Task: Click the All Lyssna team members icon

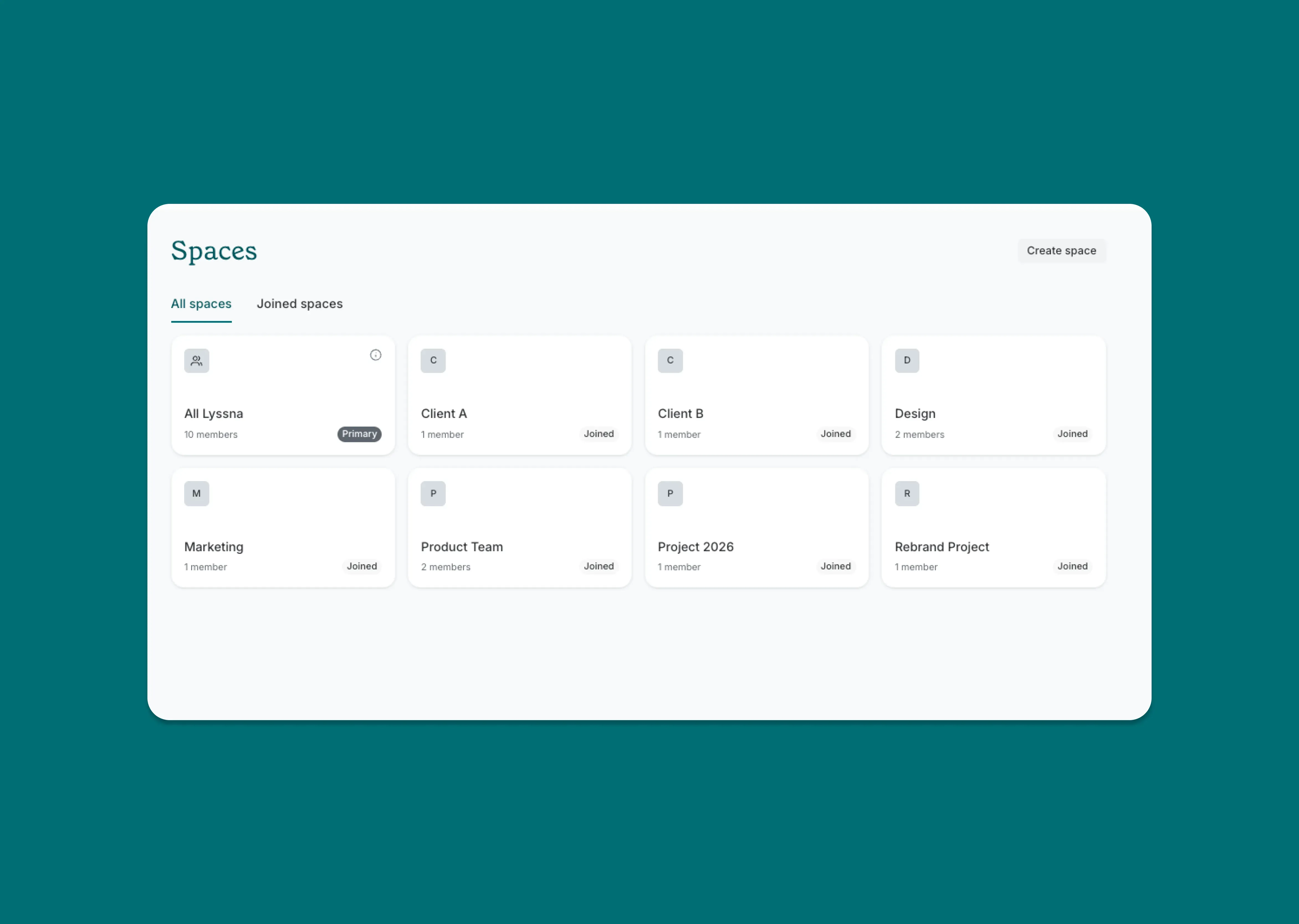Action: pyautogui.click(x=196, y=360)
